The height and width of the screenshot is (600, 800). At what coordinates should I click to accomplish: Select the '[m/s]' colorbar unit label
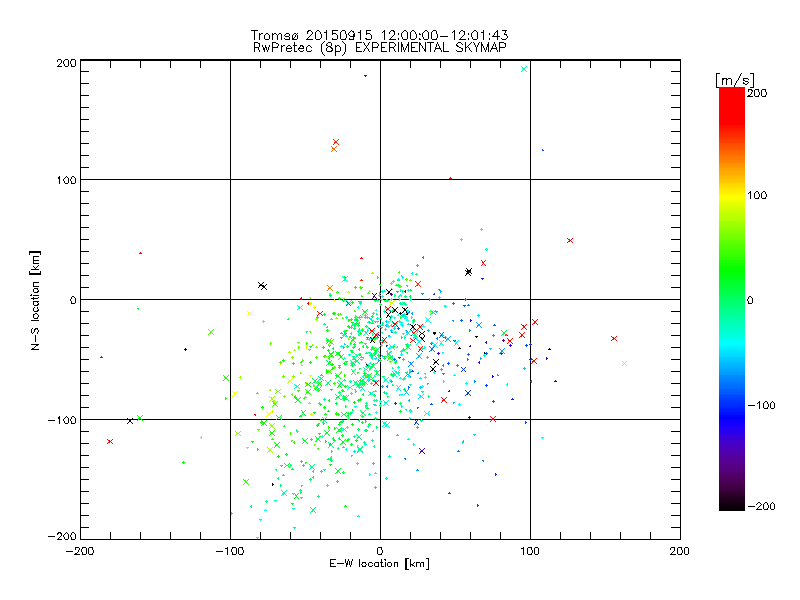735,80
